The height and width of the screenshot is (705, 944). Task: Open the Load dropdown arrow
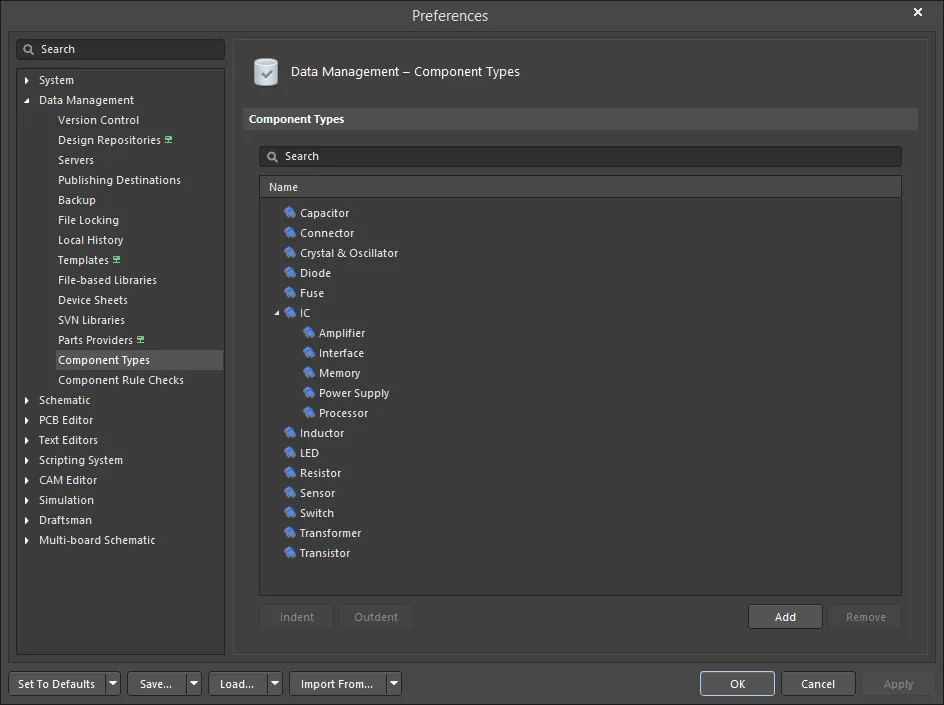pos(275,683)
